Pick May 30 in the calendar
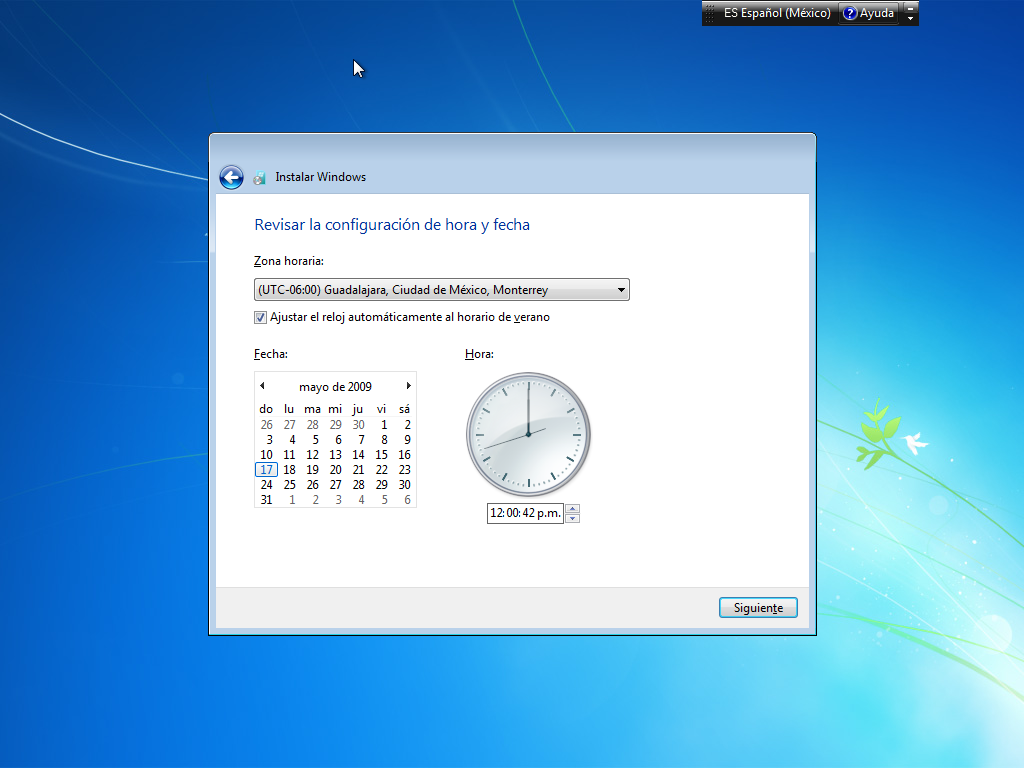The width and height of the screenshot is (1024, 768). tap(404, 485)
